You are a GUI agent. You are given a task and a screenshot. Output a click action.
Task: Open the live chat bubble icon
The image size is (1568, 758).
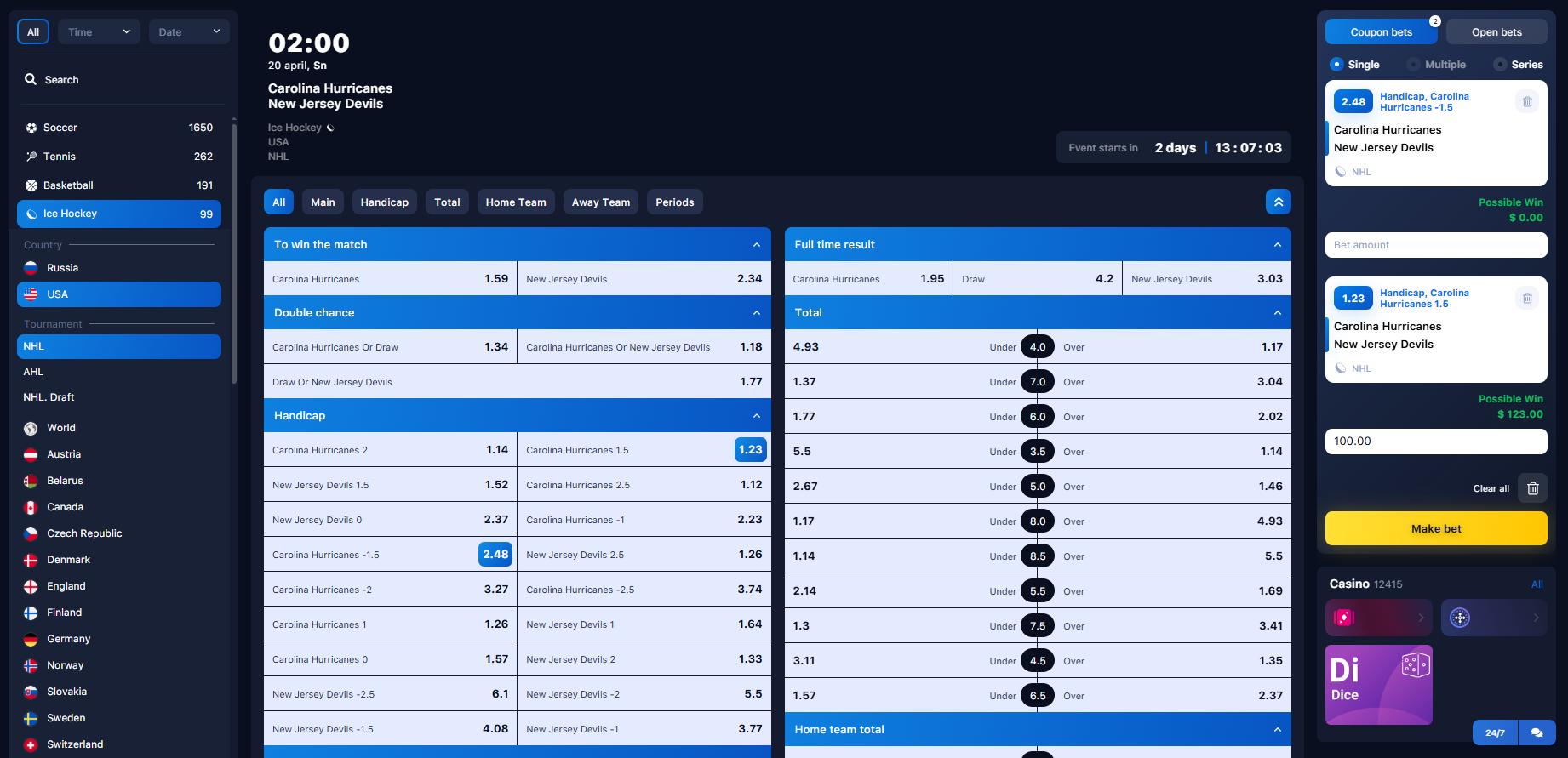pos(1537,732)
